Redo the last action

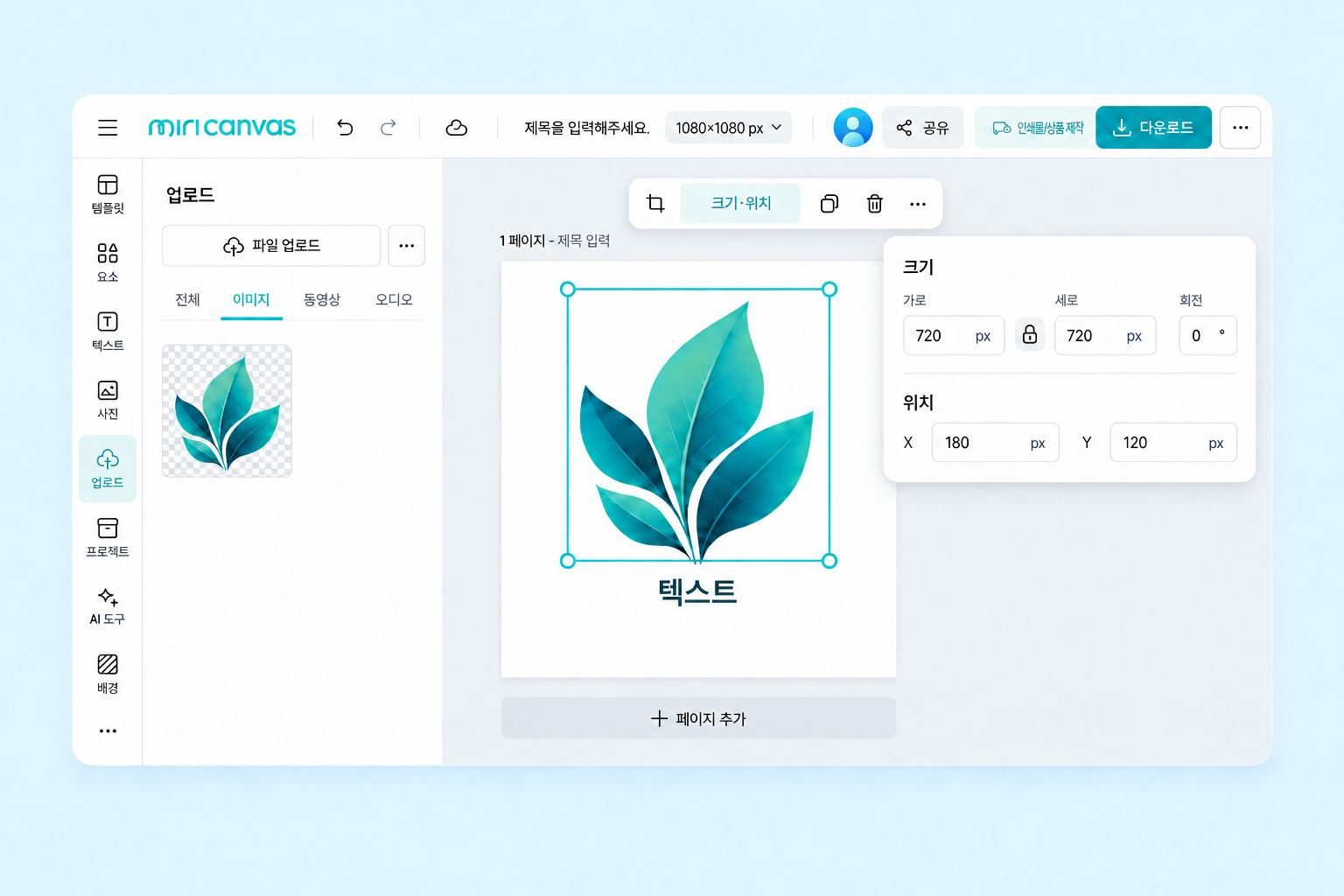388,128
